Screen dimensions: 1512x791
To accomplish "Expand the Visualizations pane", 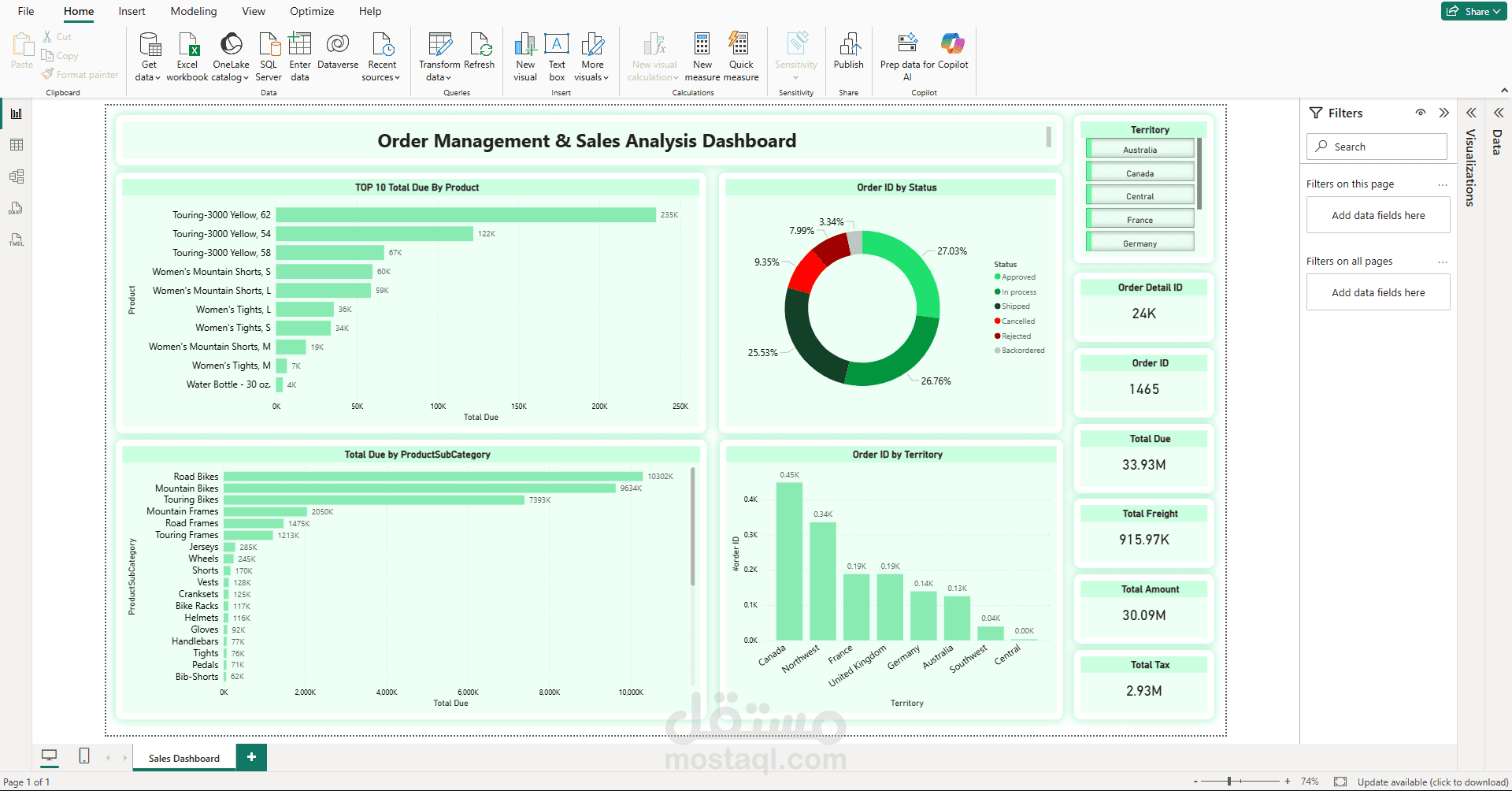I will click(x=1471, y=113).
